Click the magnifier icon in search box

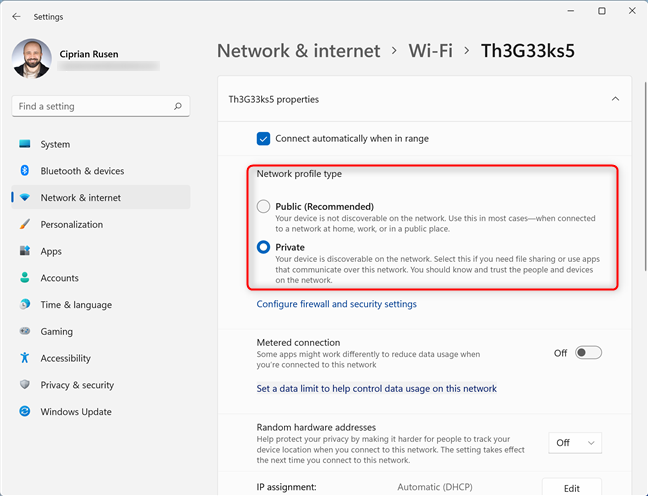tap(178, 106)
